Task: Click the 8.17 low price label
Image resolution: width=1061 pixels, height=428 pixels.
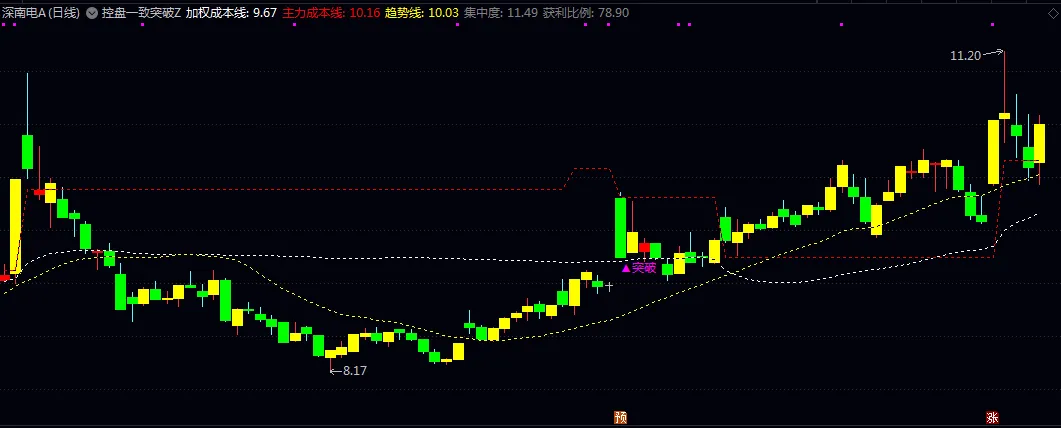Action: tap(355, 371)
